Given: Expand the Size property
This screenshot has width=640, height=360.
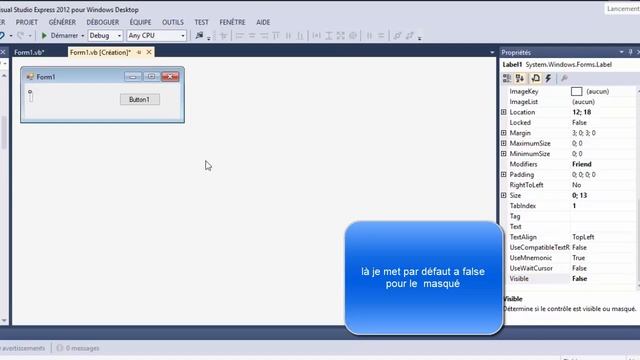Looking at the screenshot, I should [x=504, y=195].
